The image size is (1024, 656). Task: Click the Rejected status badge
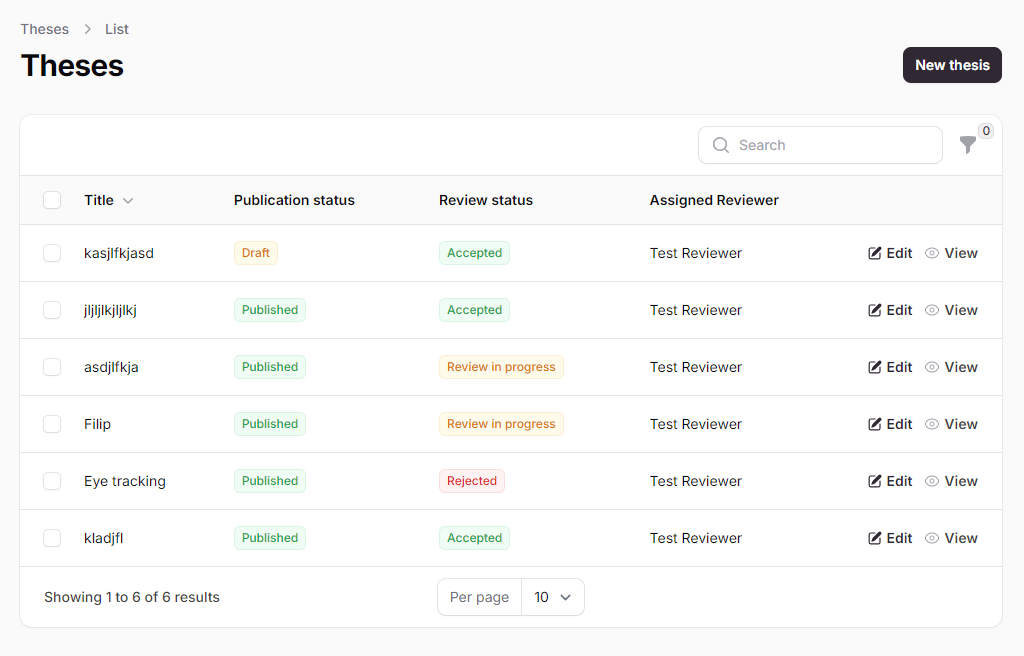pos(472,481)
